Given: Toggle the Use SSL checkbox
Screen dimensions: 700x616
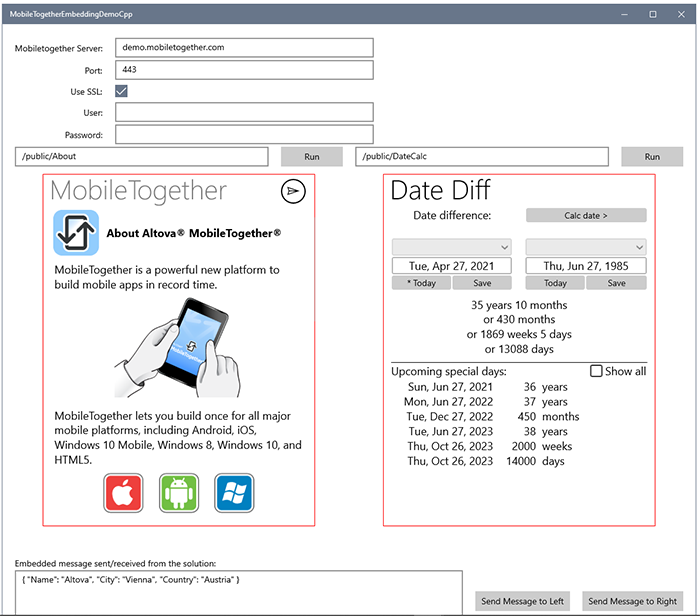Looking at the screenshot, I should (x=122, y=91).
